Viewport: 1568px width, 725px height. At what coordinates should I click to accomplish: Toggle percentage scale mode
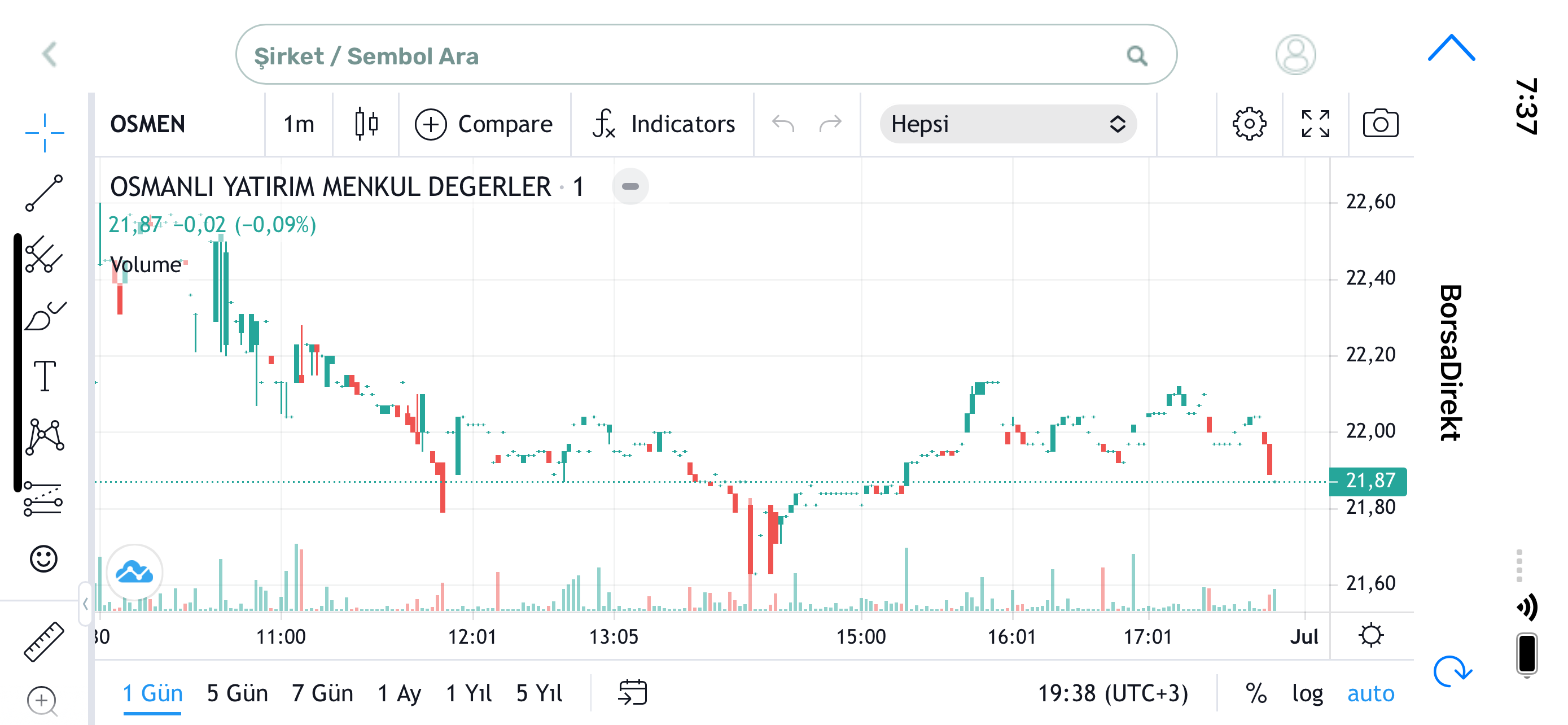[x=1256, y=693]
